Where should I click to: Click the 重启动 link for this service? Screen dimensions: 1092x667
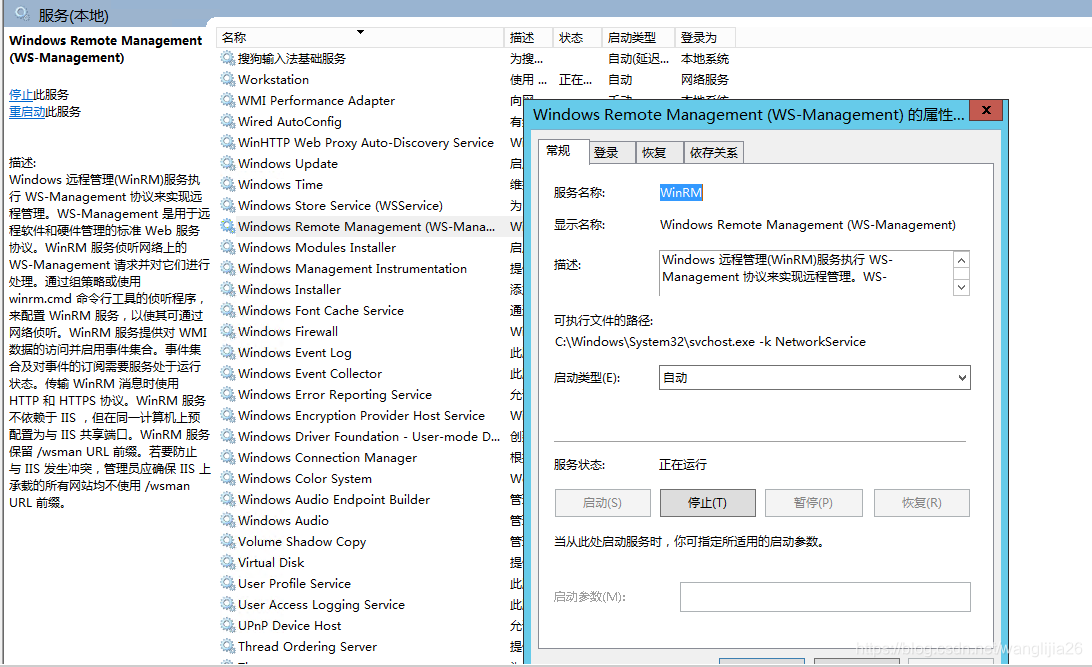27,111
